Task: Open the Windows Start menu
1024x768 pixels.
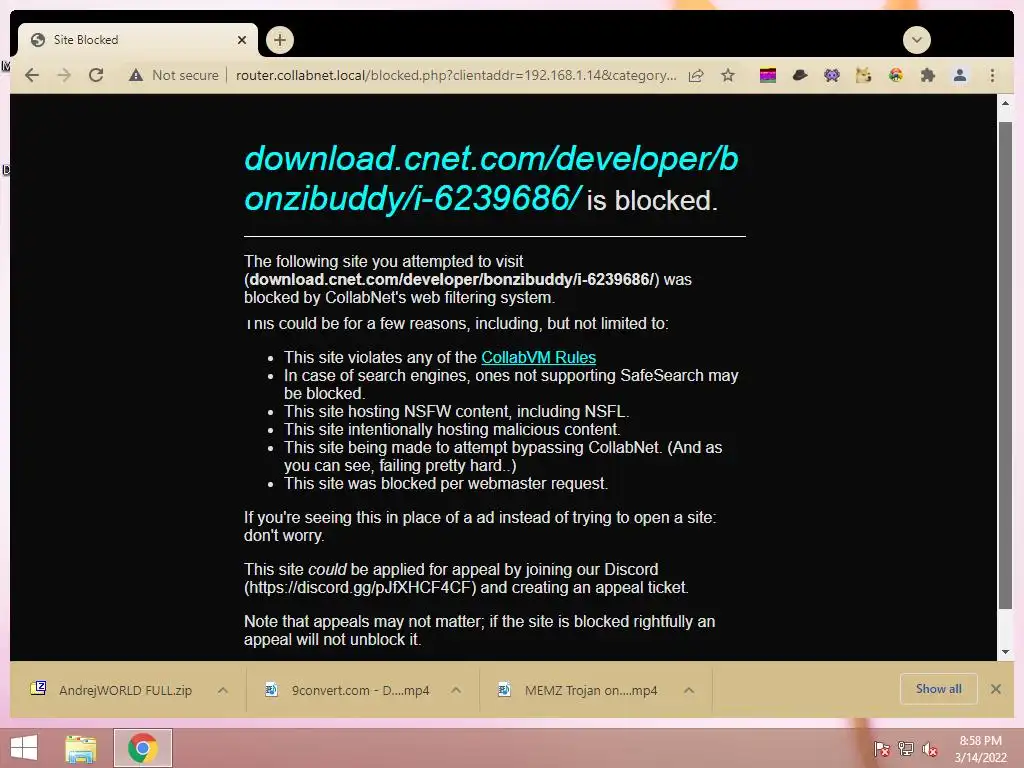Action: click(x=24, y=748)
